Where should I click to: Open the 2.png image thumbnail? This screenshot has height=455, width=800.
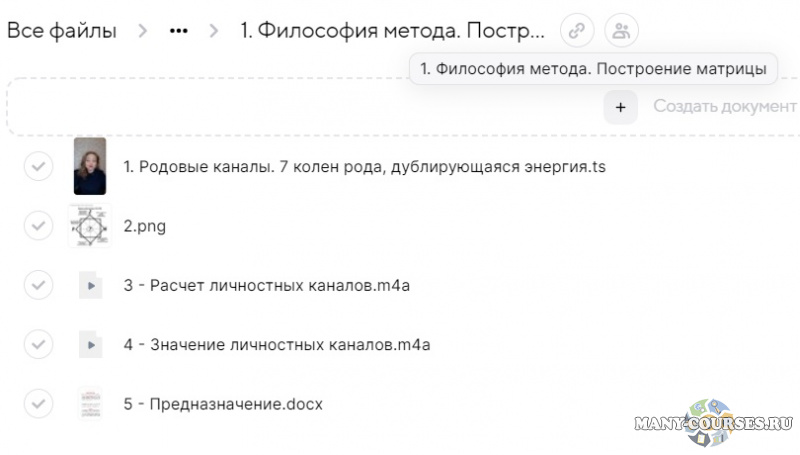pyautogui.click(x=91, y=226)
